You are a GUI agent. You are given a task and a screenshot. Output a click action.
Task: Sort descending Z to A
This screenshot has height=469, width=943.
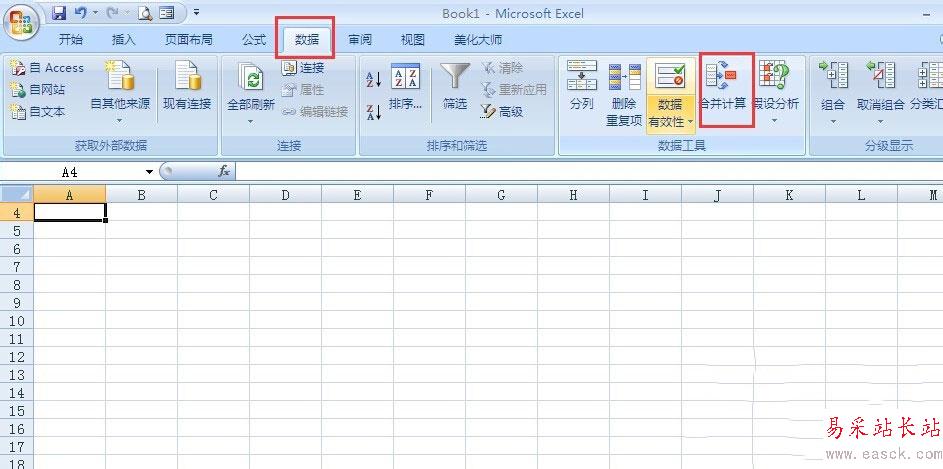tap(373, 112)
